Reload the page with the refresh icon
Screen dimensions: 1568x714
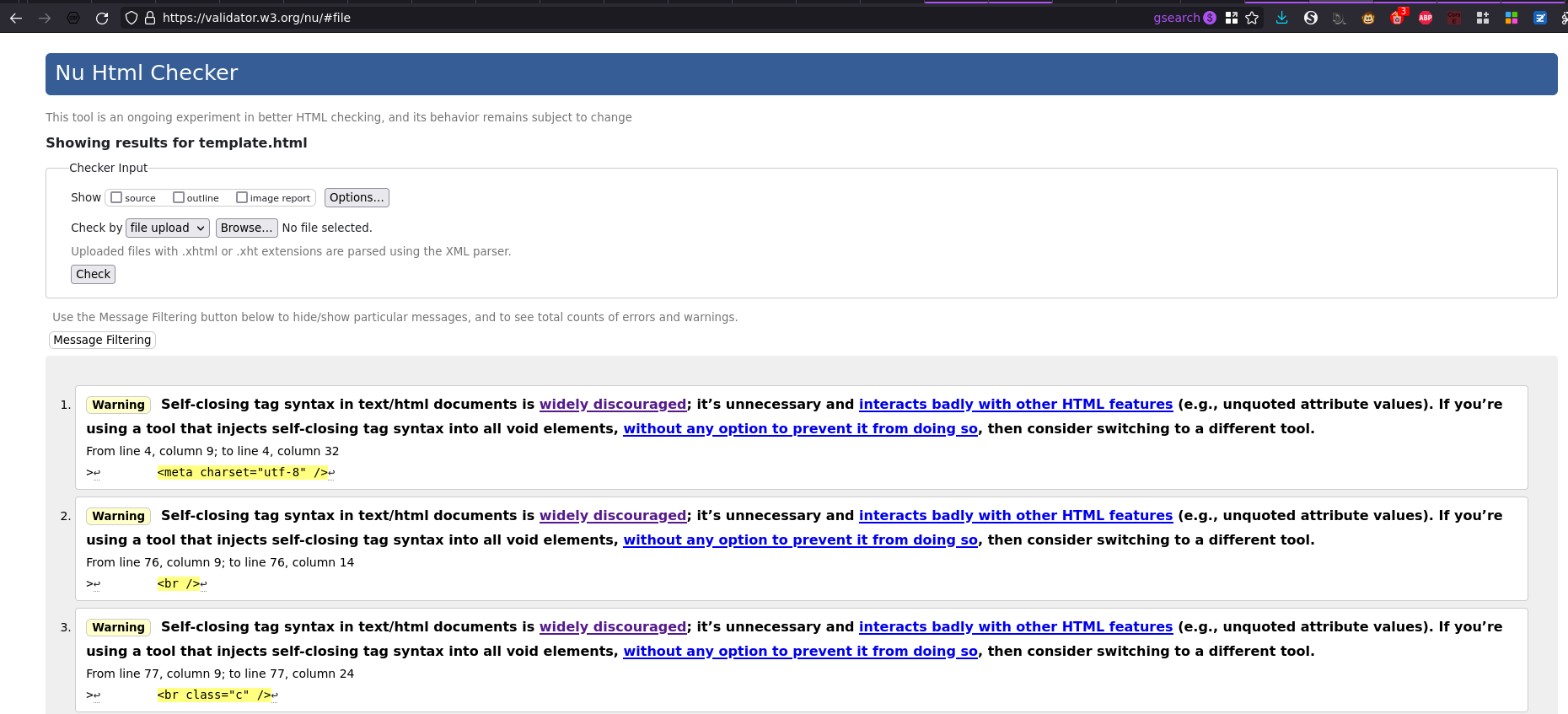[x=102, y=18]
